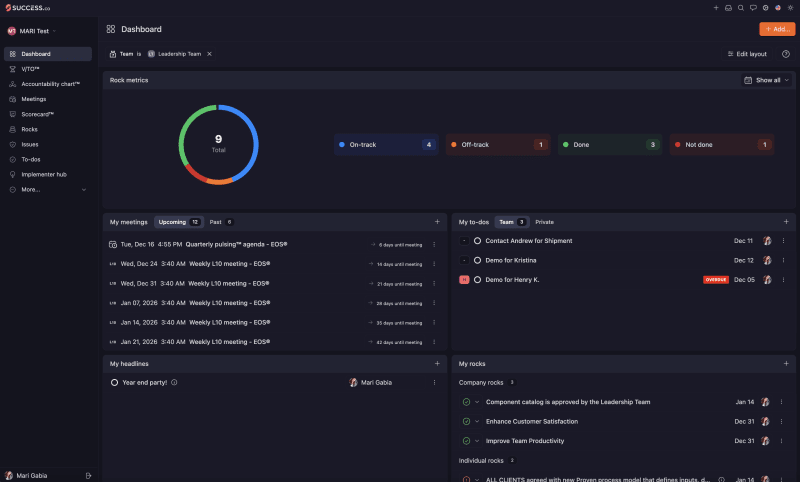Open options for Jan 07 Weekly L10 meeting
Screen dimensions: 800x482
434,303
